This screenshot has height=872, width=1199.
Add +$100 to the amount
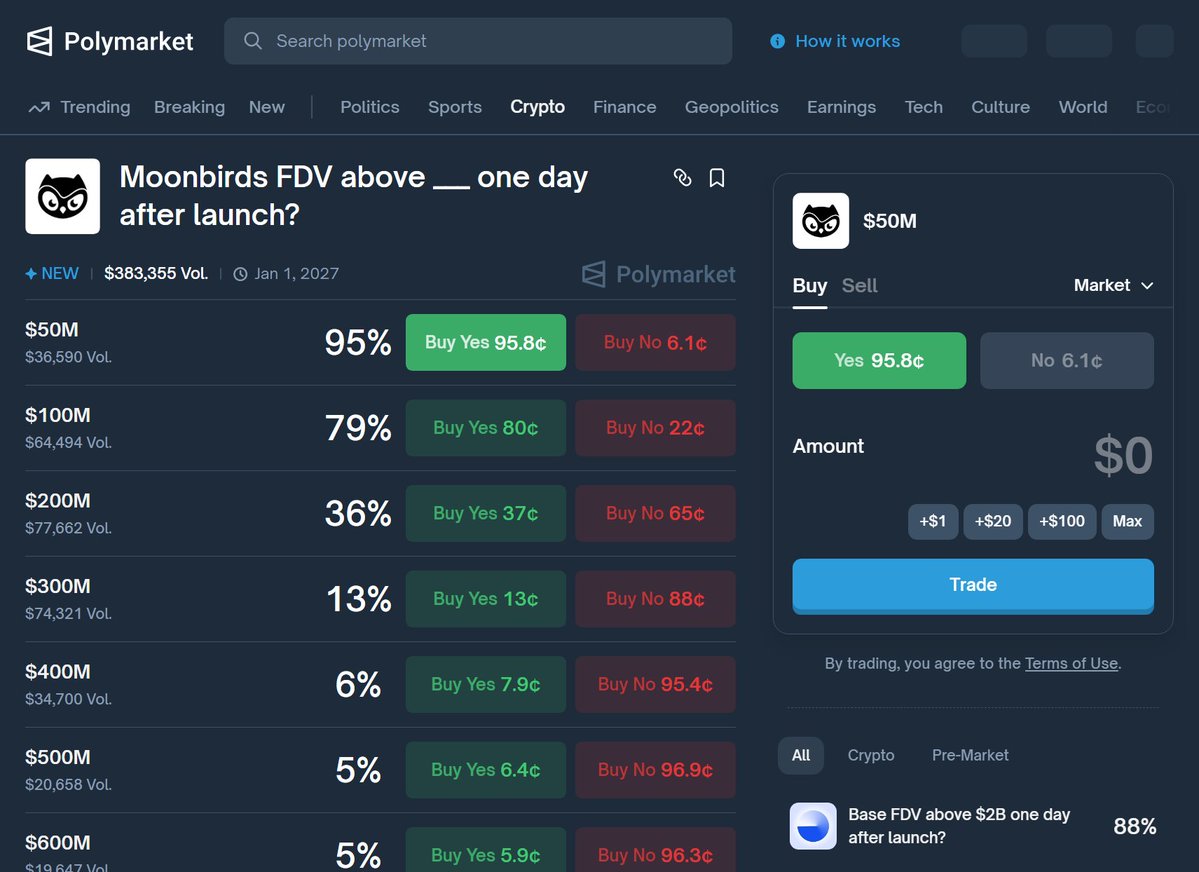pyautogui.click(x=1062, y=522)
